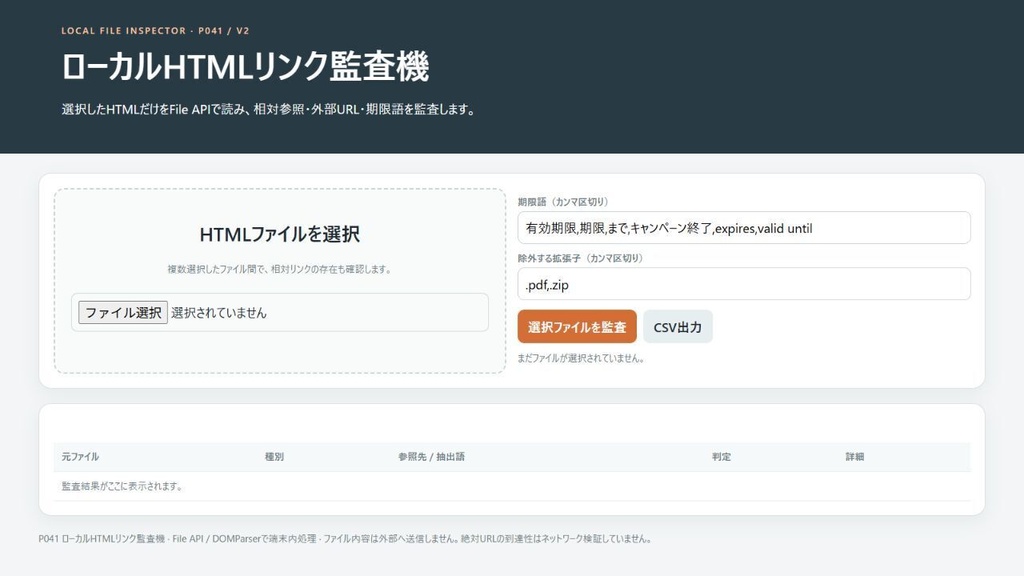Click the 詳細 column header
Viewport: 1024px width, 576px height.
pyautogui.click(x=854, y=456)
